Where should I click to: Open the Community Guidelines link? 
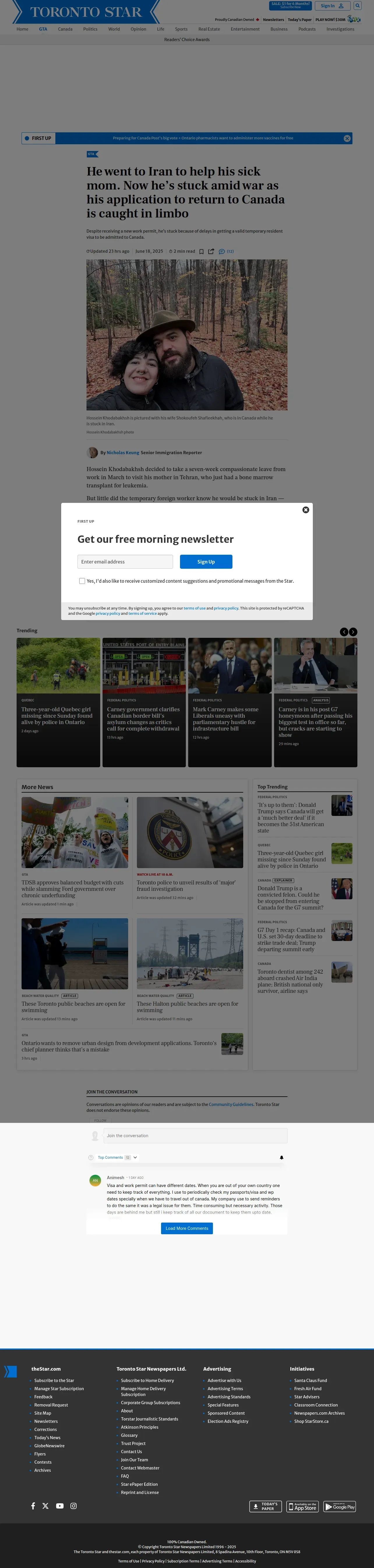pos(231,1104)
